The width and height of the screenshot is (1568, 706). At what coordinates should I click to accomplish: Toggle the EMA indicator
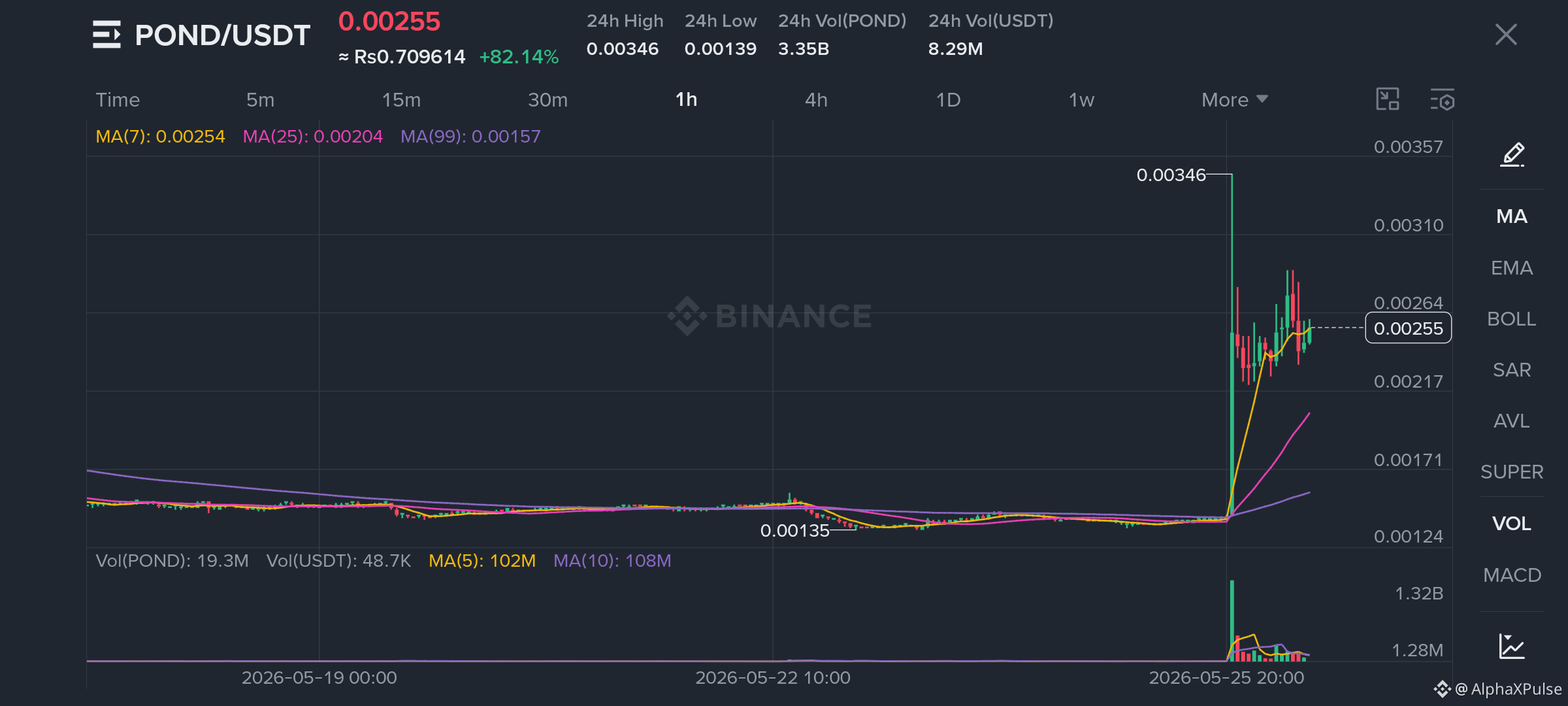tap(1512, 268)
